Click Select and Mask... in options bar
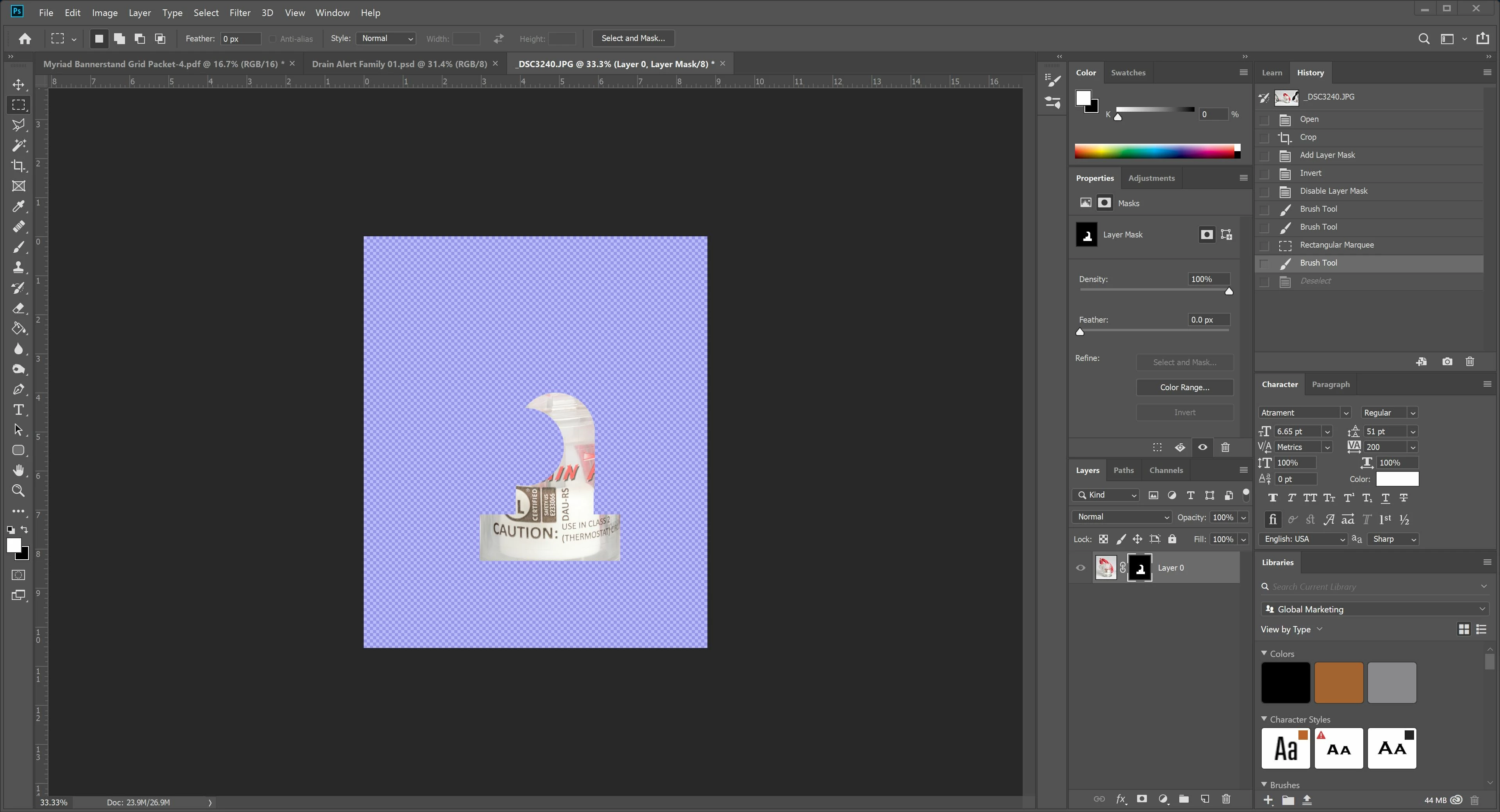Screen dimensions: 1500x812 633,38
